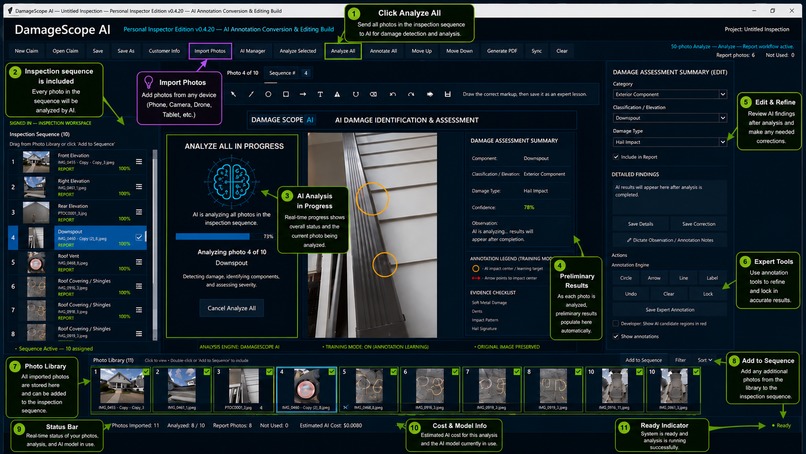This screenshot has height=454, width=806.
Task: Click the Circle annotation engine button
Action: coord(626,278)
